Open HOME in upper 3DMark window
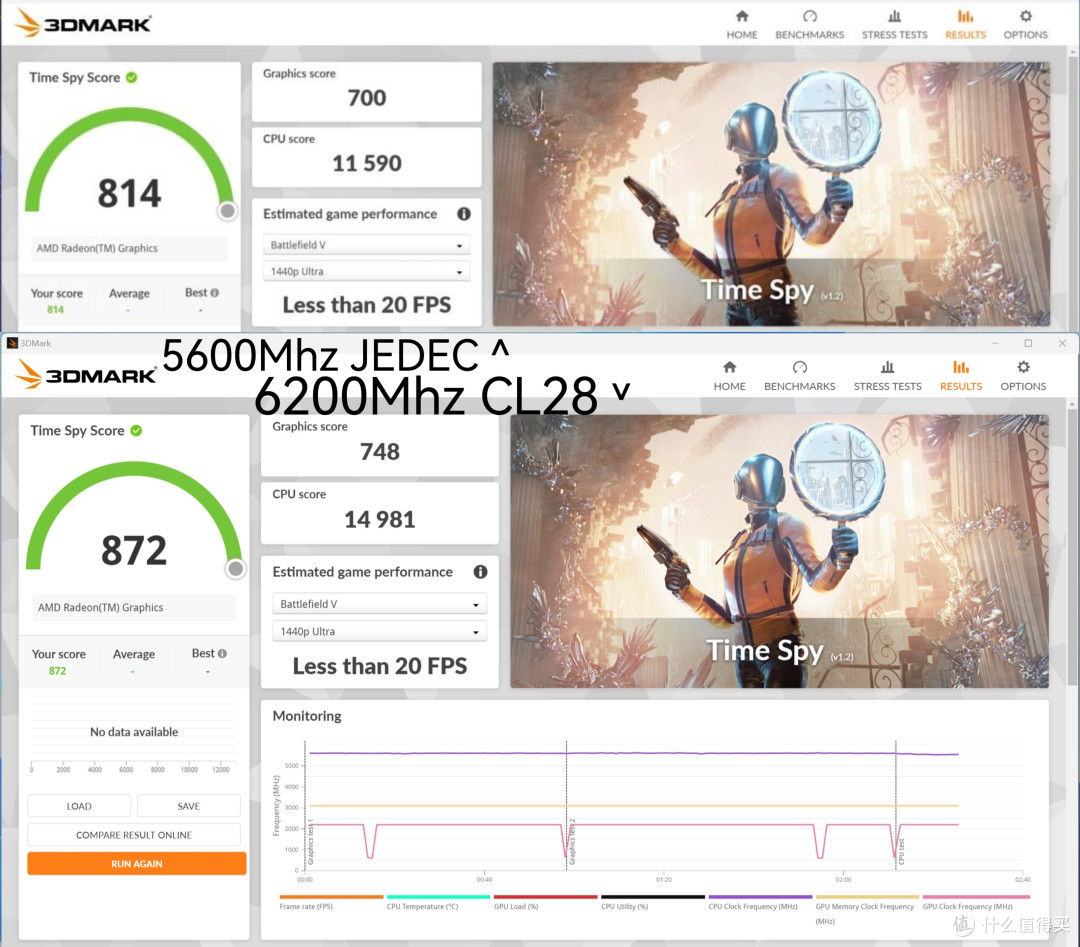1080x947 pixels. pos(742,25)
